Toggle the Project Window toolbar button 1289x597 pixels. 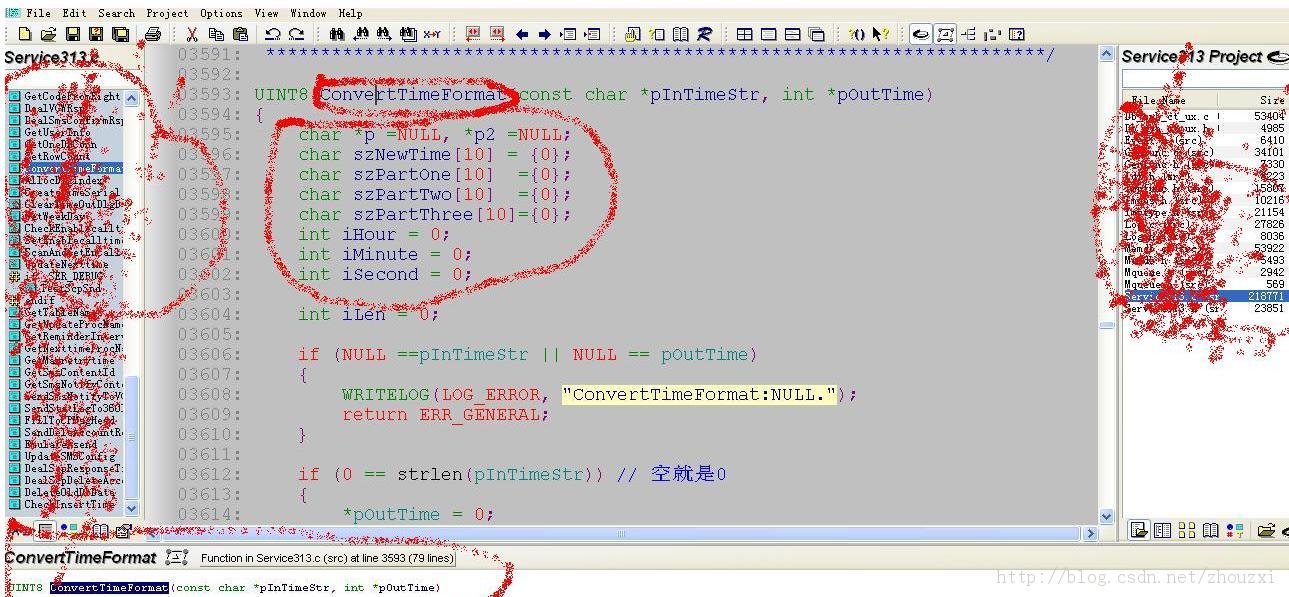920,34
